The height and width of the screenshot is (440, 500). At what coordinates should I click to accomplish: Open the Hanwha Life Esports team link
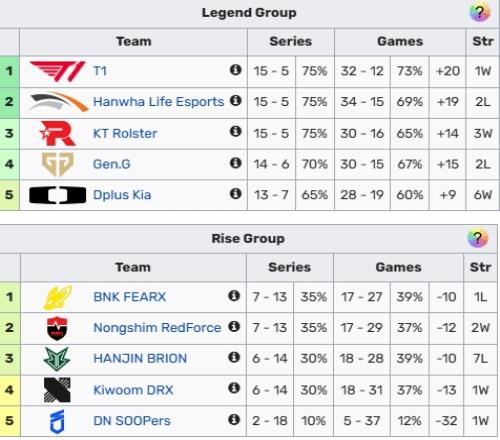coord(158,102)
